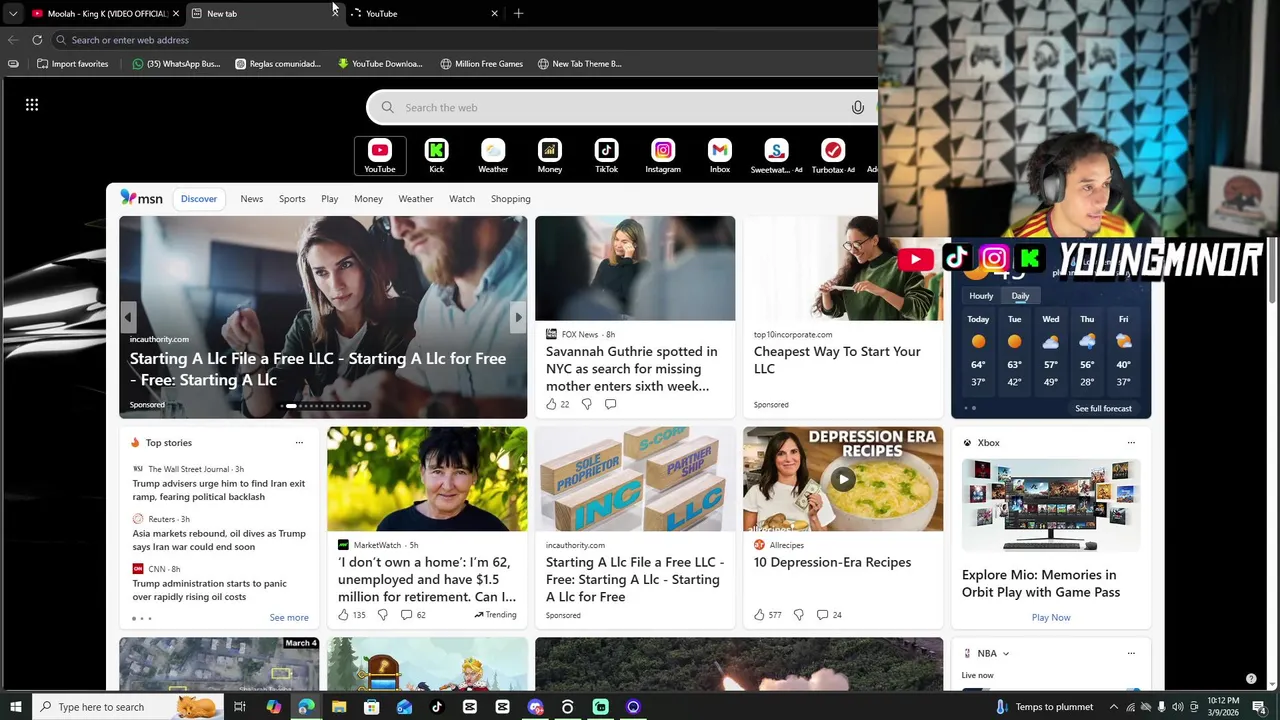
Task: Open the Kick quick link tile
Action: [436, 156]
